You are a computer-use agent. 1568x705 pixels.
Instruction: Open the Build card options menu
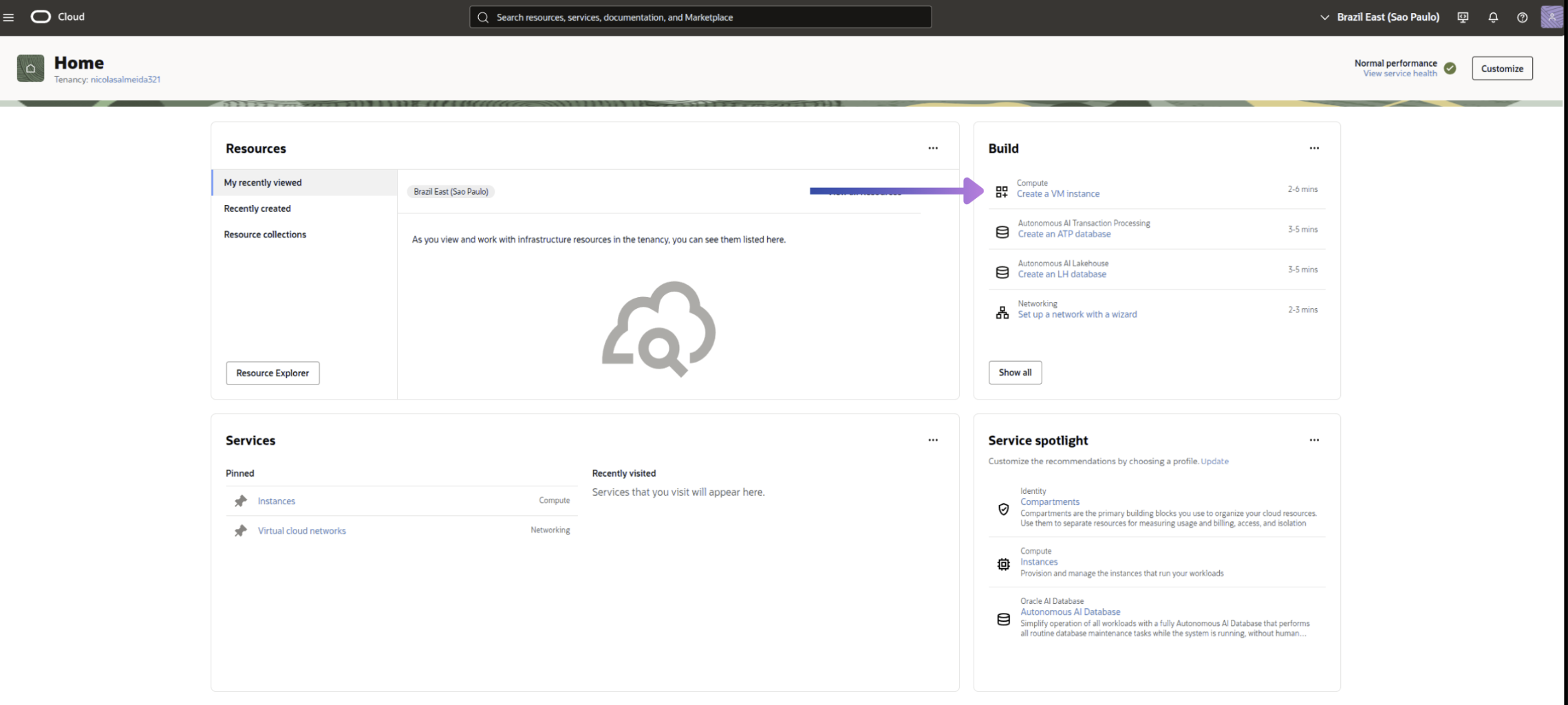coord(1313,148)
